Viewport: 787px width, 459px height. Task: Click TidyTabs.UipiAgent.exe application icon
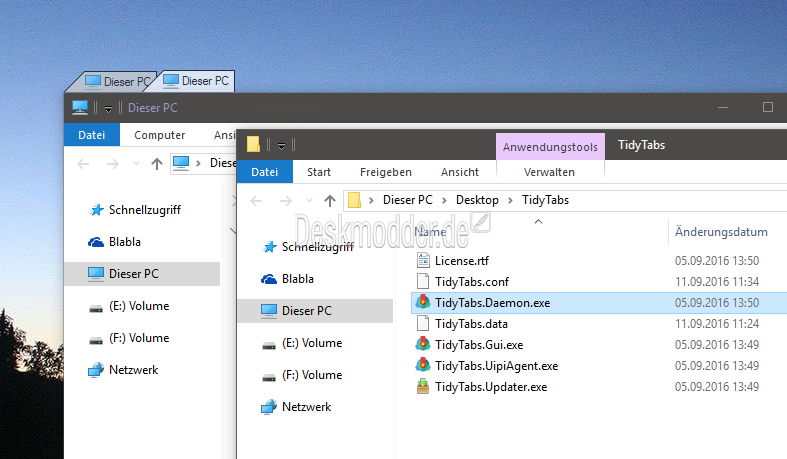tap(423, 365)
